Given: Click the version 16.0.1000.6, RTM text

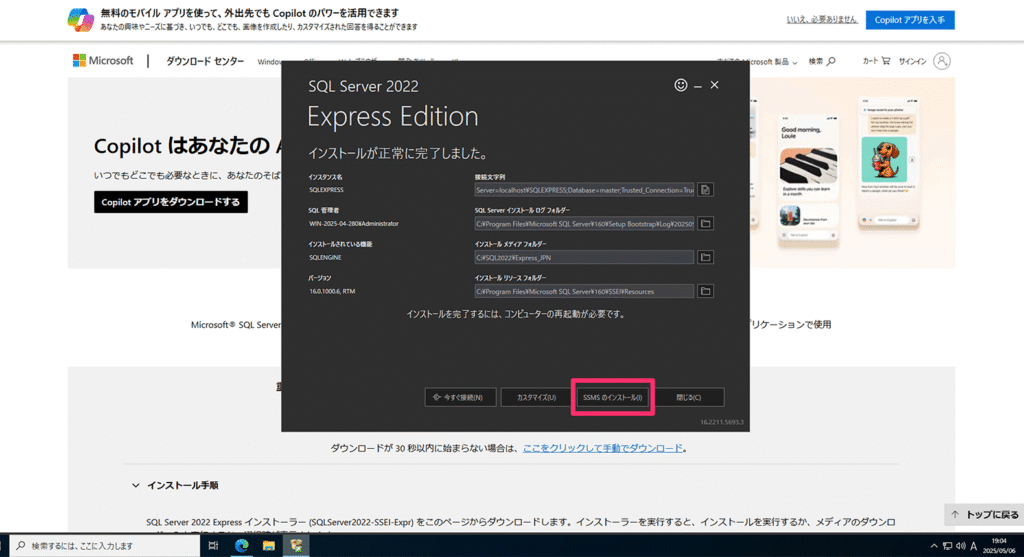Looking at the screenshot, I should (332, 291).
